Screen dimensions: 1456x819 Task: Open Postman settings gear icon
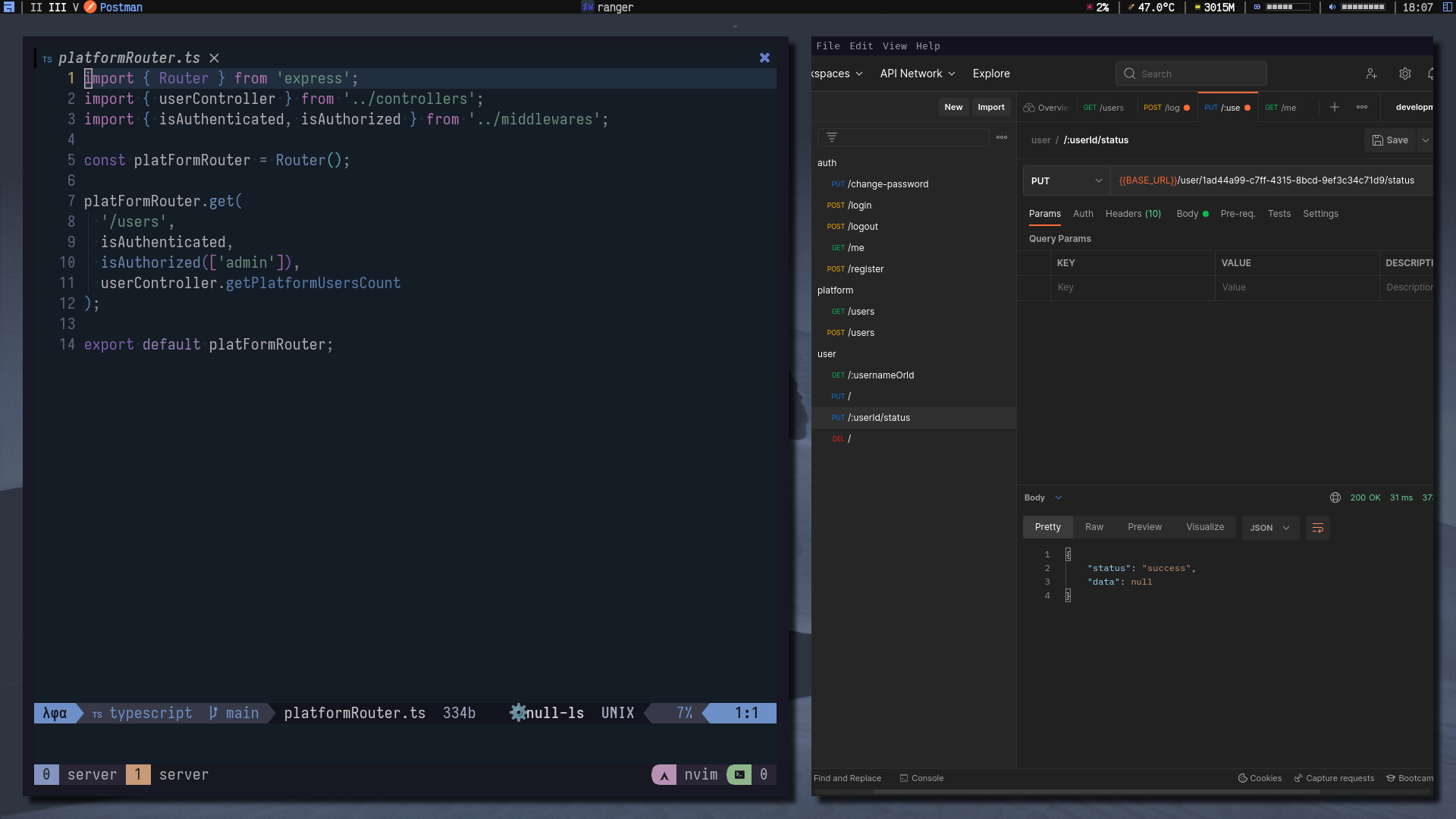[x=1404, y=74]
